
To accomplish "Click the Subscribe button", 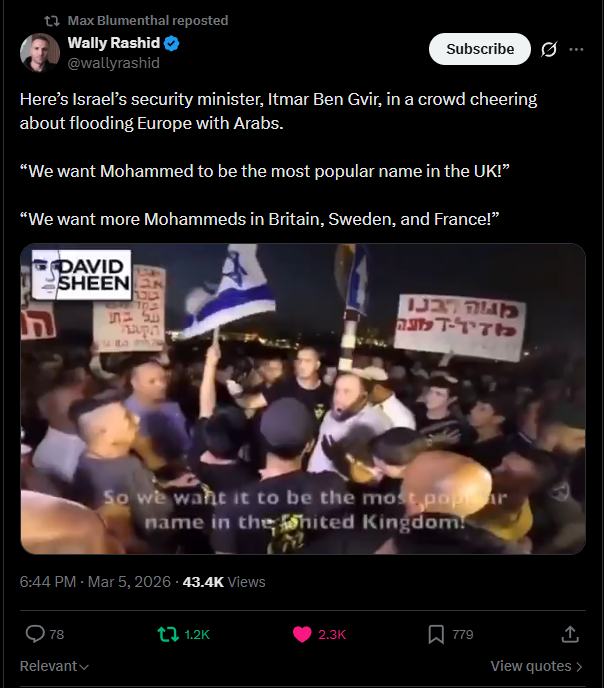I will pyautogui.click(x=480, y=49).
